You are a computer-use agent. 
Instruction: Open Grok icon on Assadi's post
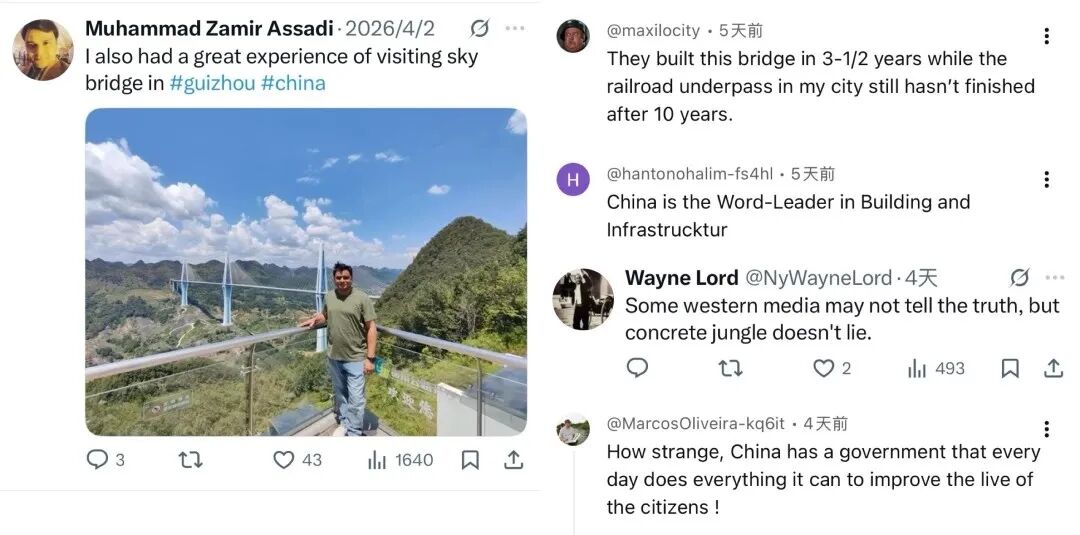point(480,28)
